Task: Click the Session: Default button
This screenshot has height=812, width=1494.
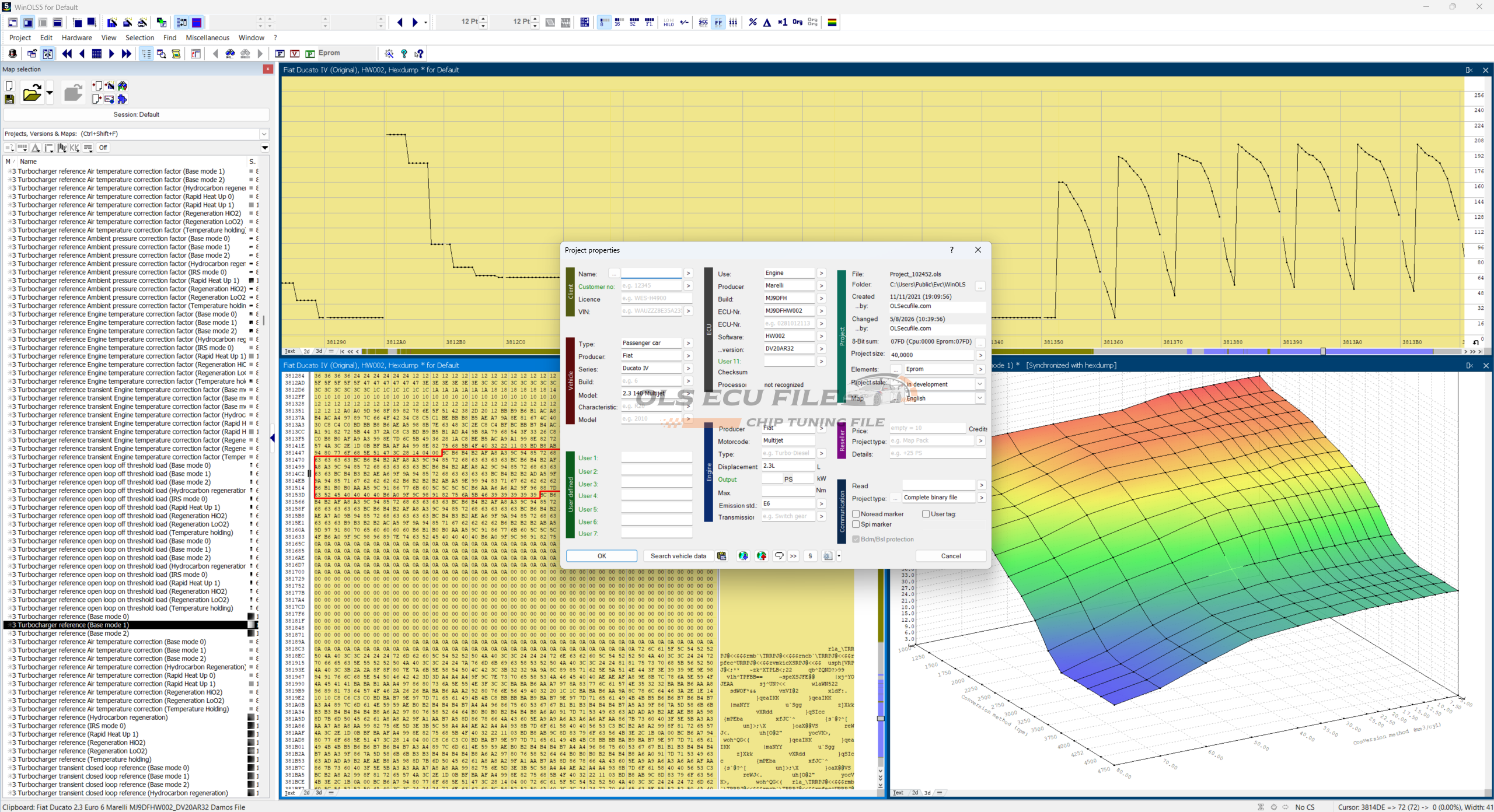Action: pos(136,114)
